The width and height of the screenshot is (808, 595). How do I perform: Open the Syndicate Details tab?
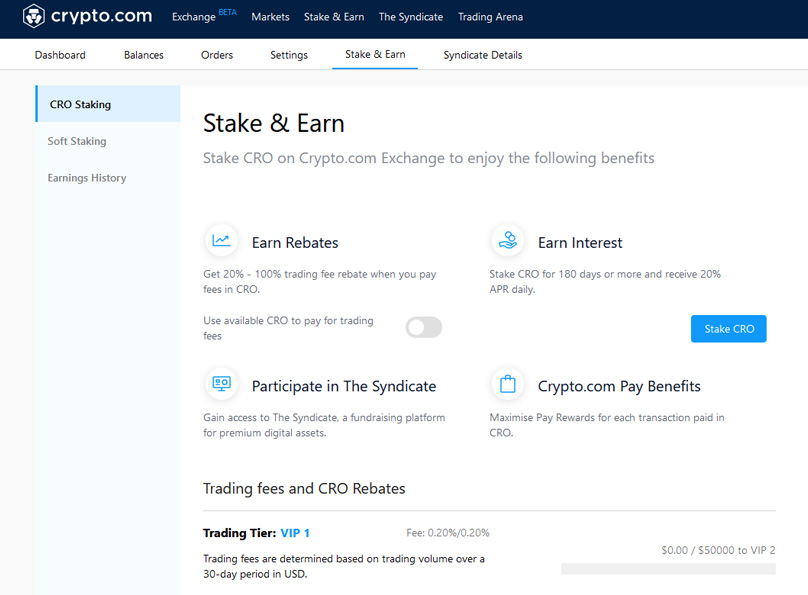[483, 55]
